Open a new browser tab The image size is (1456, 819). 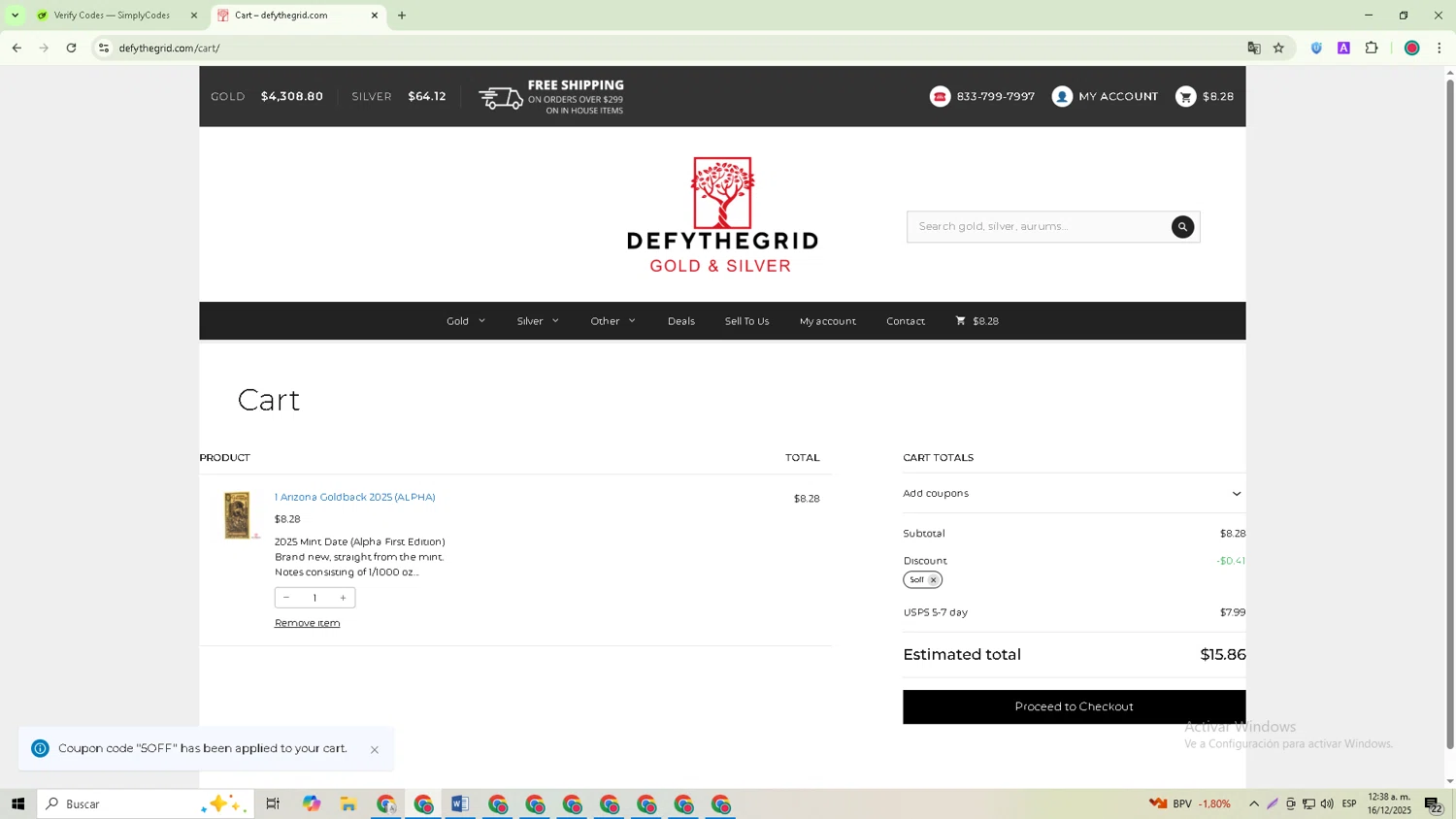click(402, 16)
